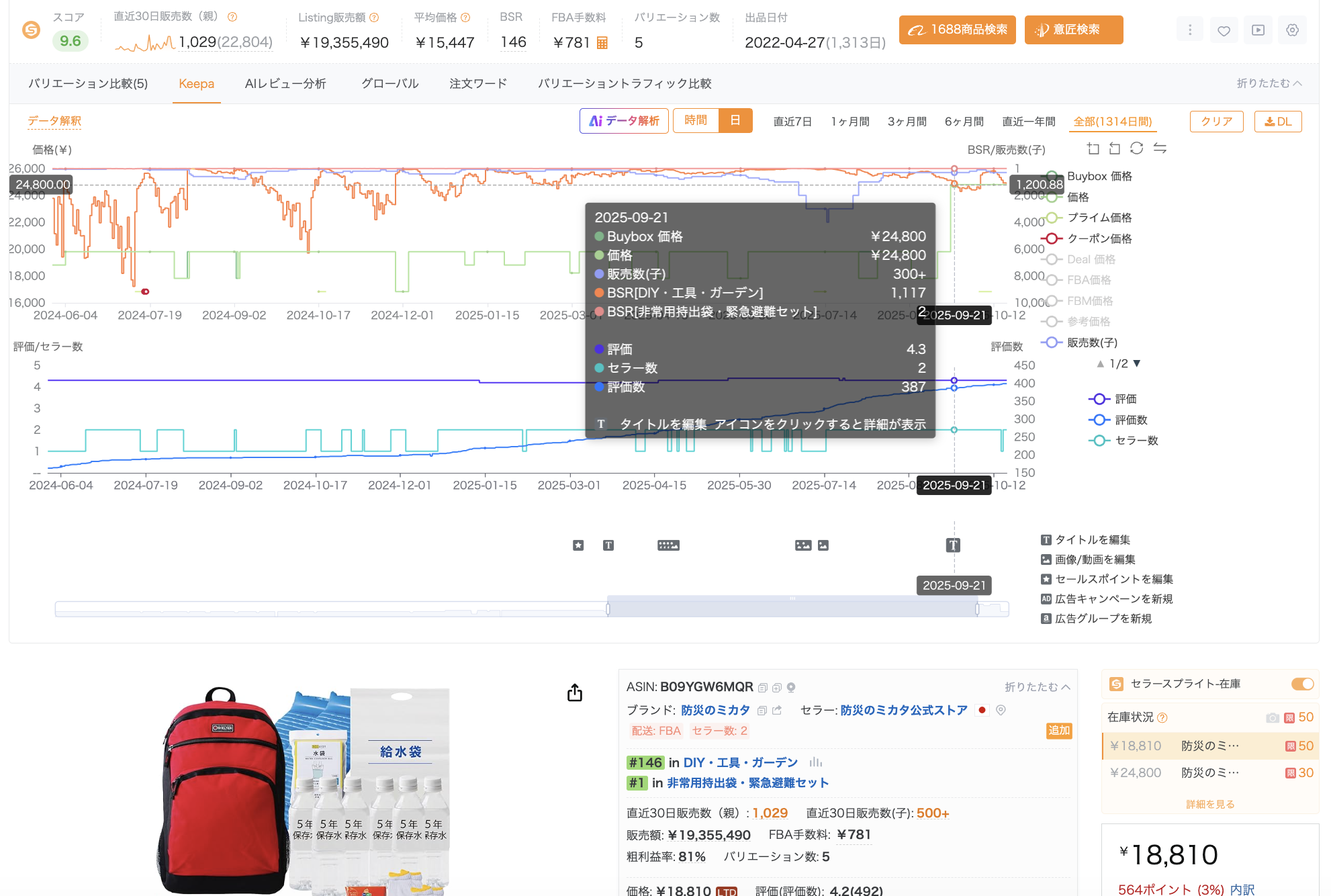This screenshot has width=1331, height=896.
Task: Hide the Buybox 価格 chart series
Action: pyautogui.click(x=1099, y=176)
